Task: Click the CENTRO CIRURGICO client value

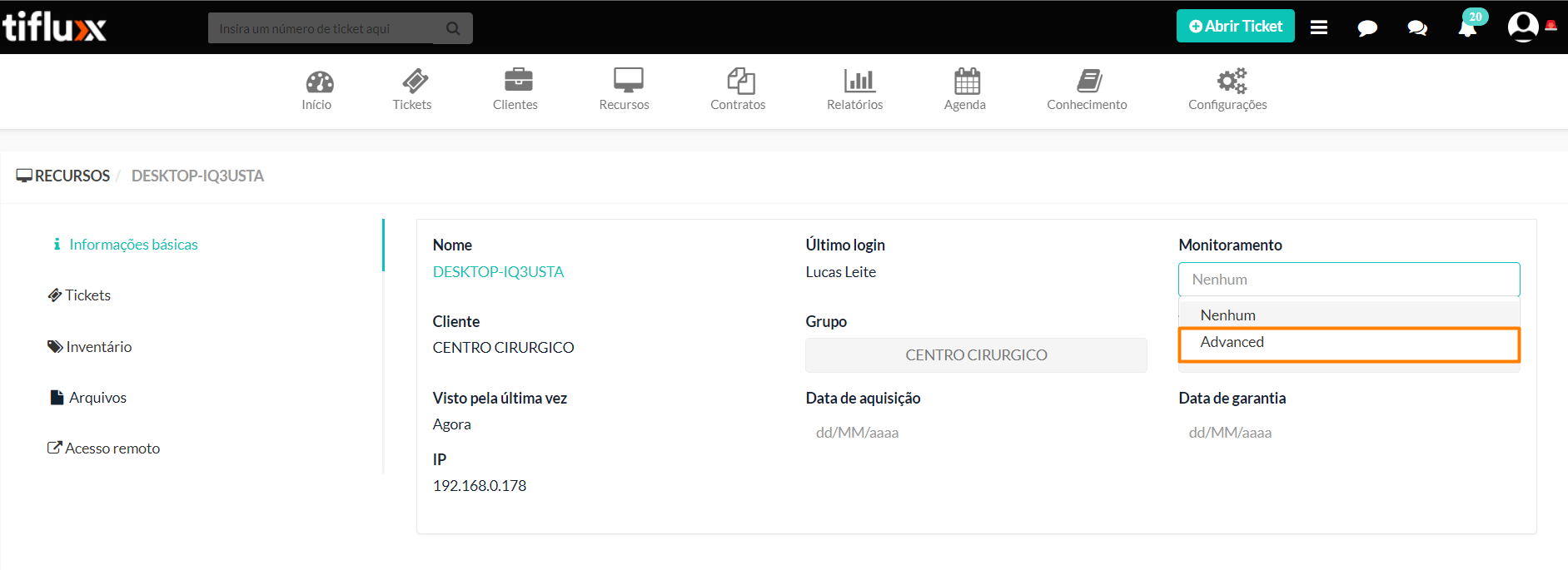Action: coord(503,348)
